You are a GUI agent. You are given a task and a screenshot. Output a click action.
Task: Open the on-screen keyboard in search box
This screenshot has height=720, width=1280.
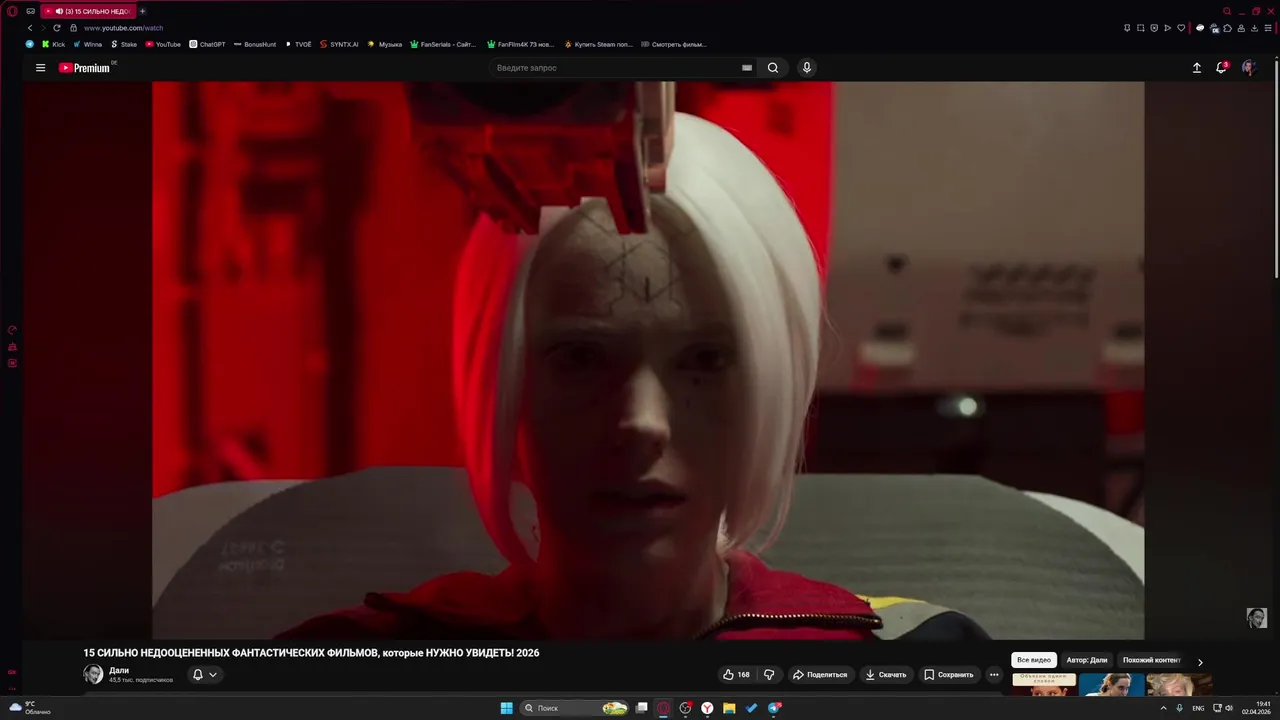pyautogui.click(x=746, y=68)
